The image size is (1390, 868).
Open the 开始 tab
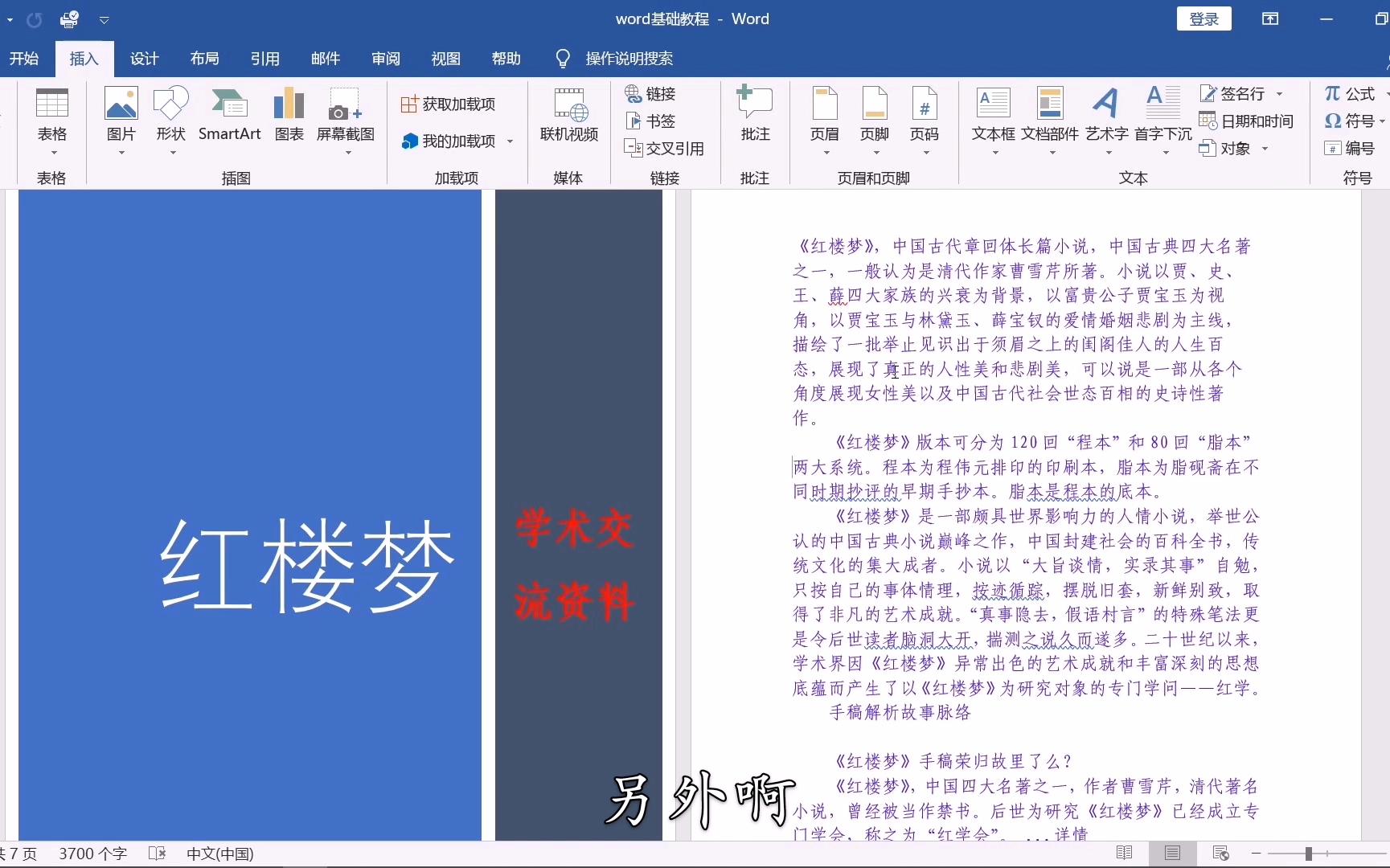tap(24, 59)
